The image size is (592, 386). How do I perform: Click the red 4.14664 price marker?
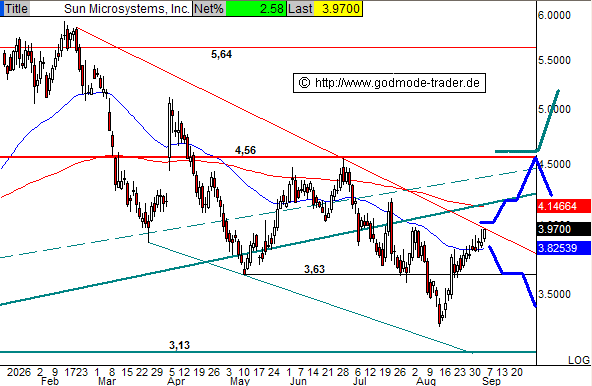(563, 206)
